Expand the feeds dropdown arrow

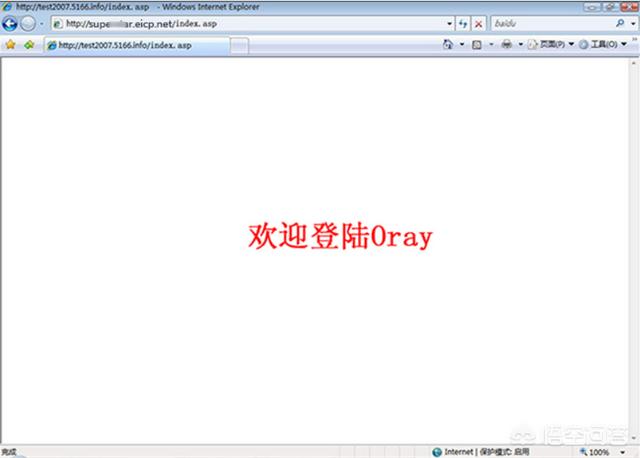click(x=491, y=44)
